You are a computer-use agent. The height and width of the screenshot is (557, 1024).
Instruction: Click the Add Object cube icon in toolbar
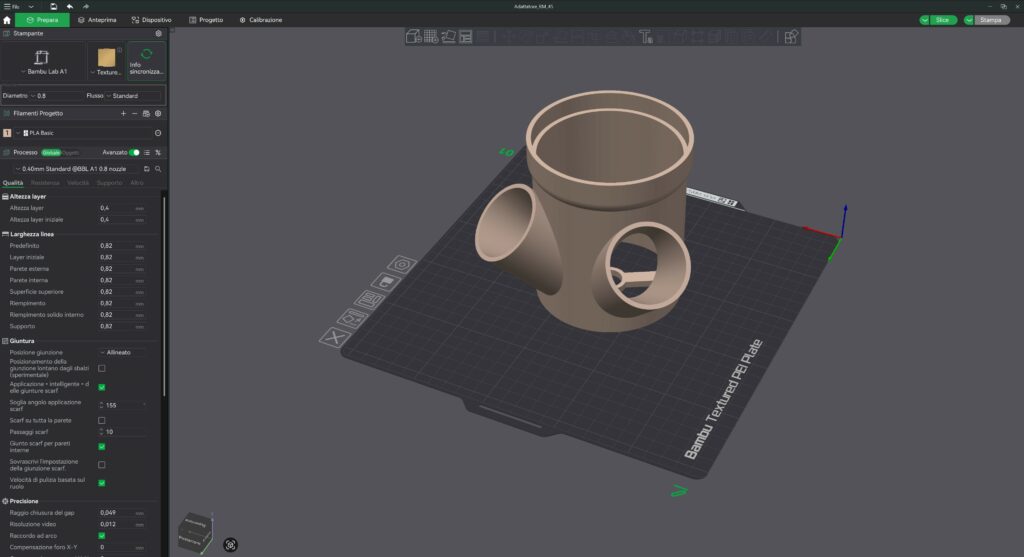click(413, 37)
